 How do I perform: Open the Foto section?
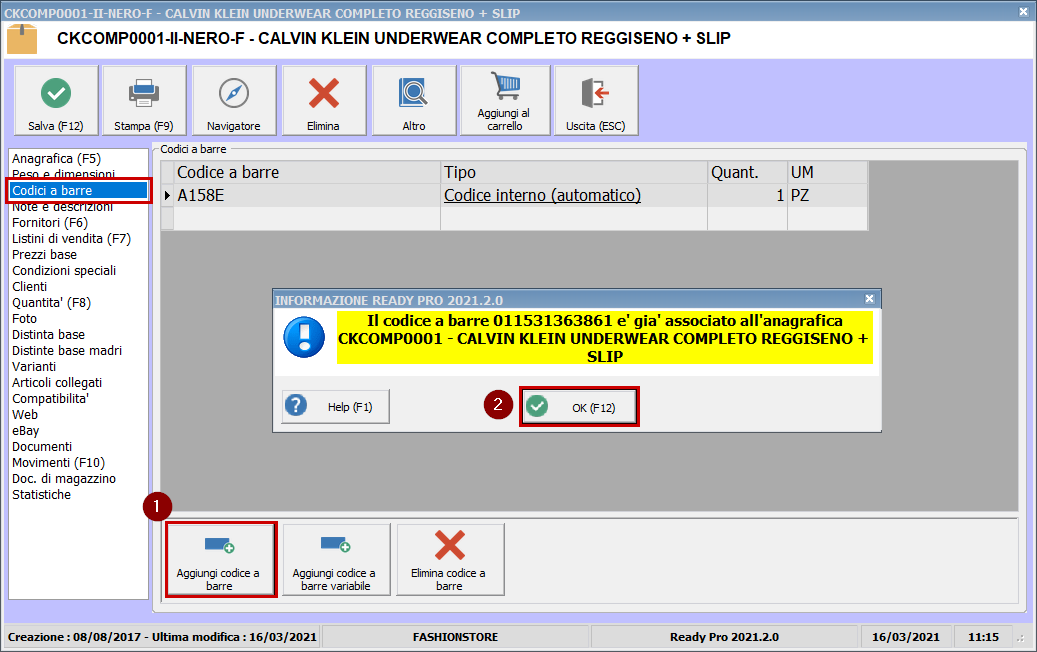coord(24,319)
